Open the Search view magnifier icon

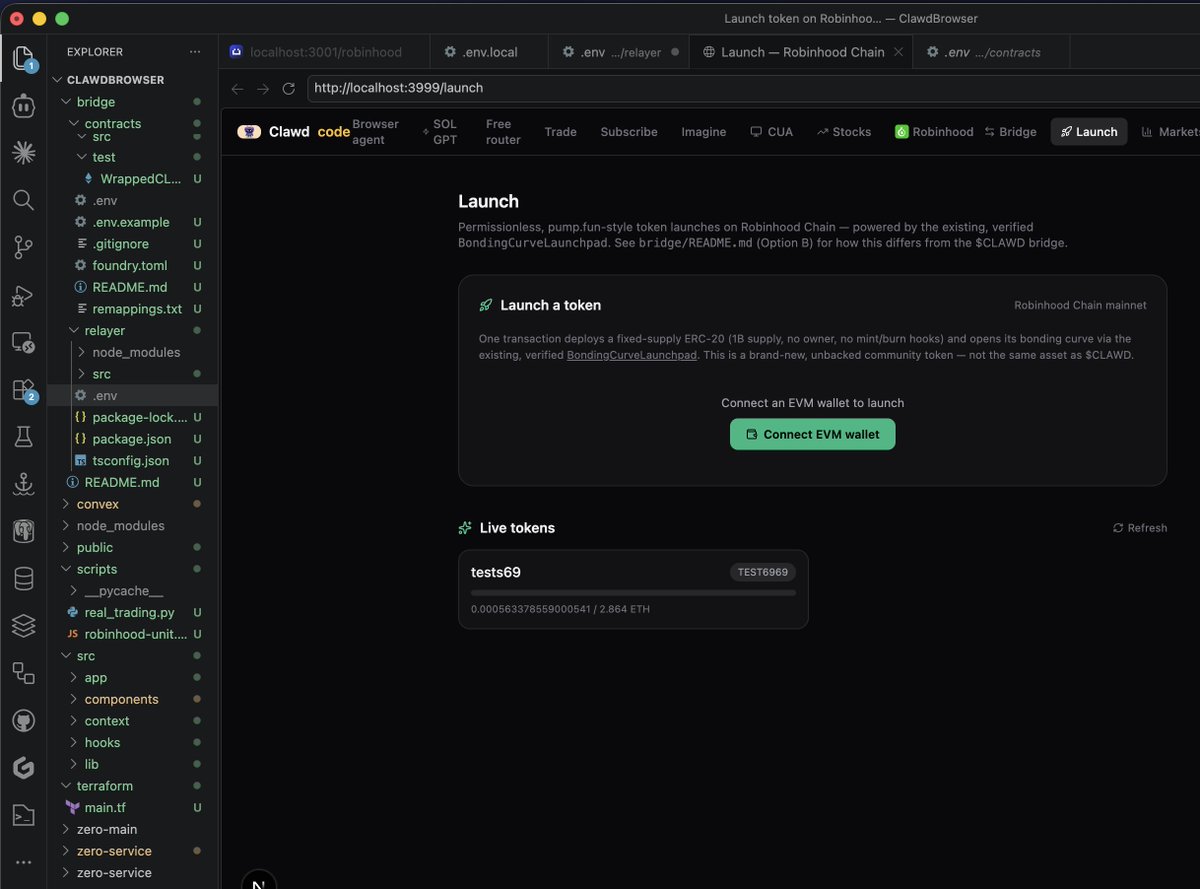point(23,200)
